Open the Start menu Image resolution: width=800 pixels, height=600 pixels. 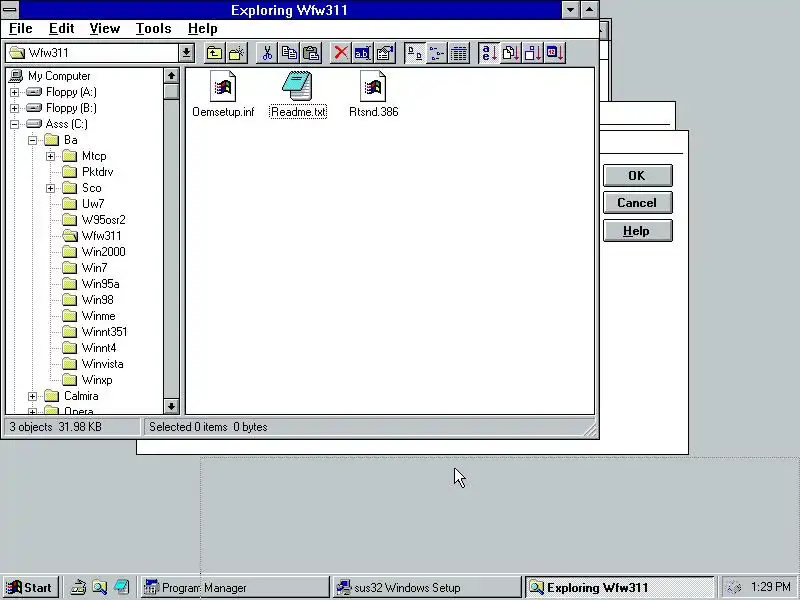(30, 588)
